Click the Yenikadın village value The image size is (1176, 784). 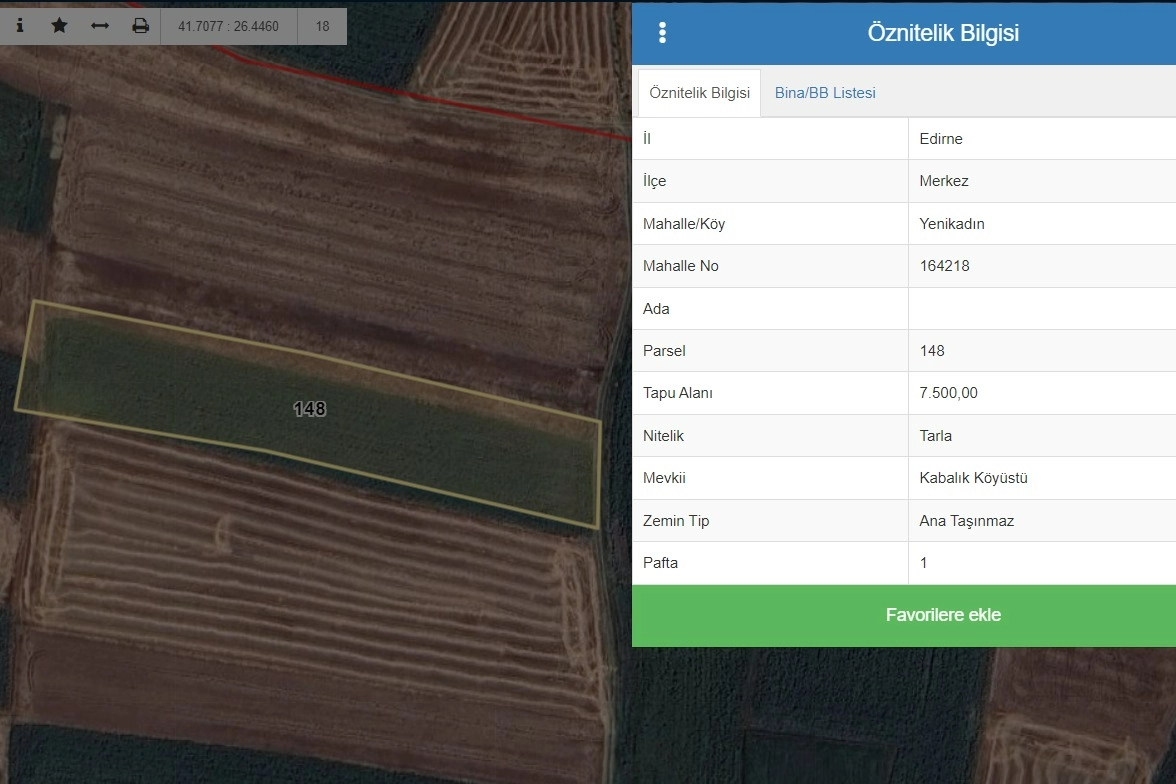click(952, 224)
